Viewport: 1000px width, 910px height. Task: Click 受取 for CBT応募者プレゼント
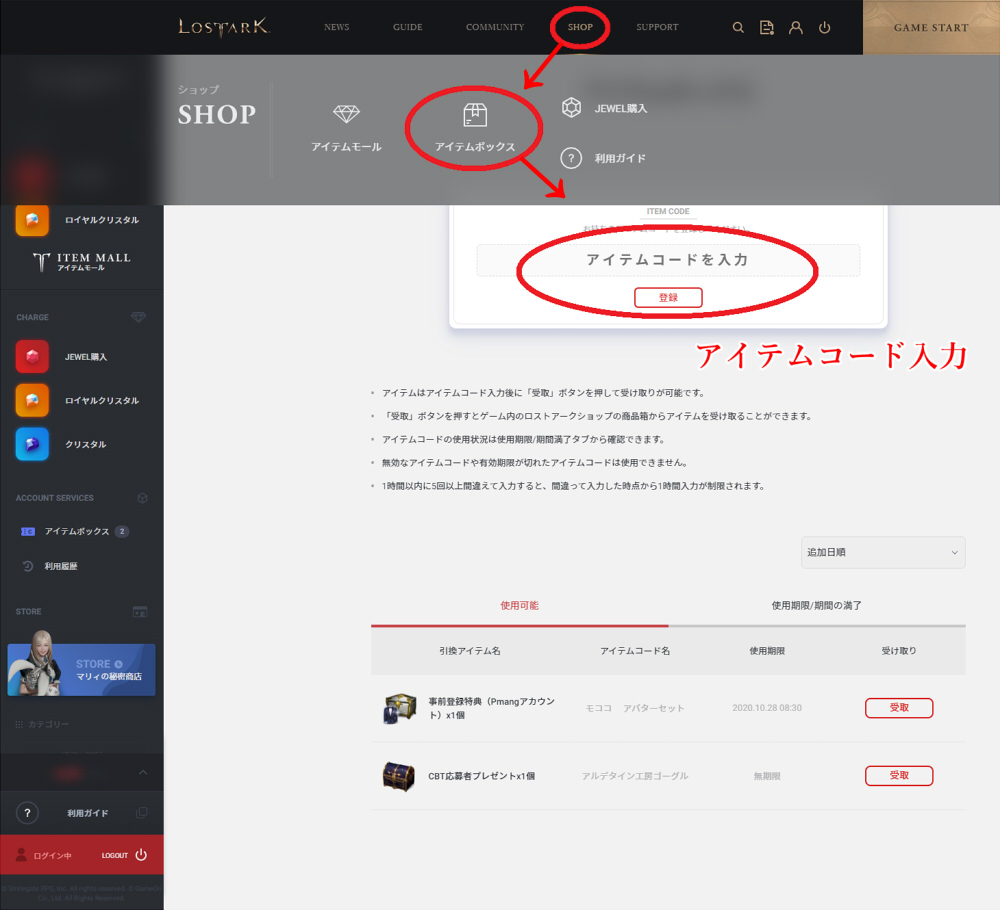[899, 775]
